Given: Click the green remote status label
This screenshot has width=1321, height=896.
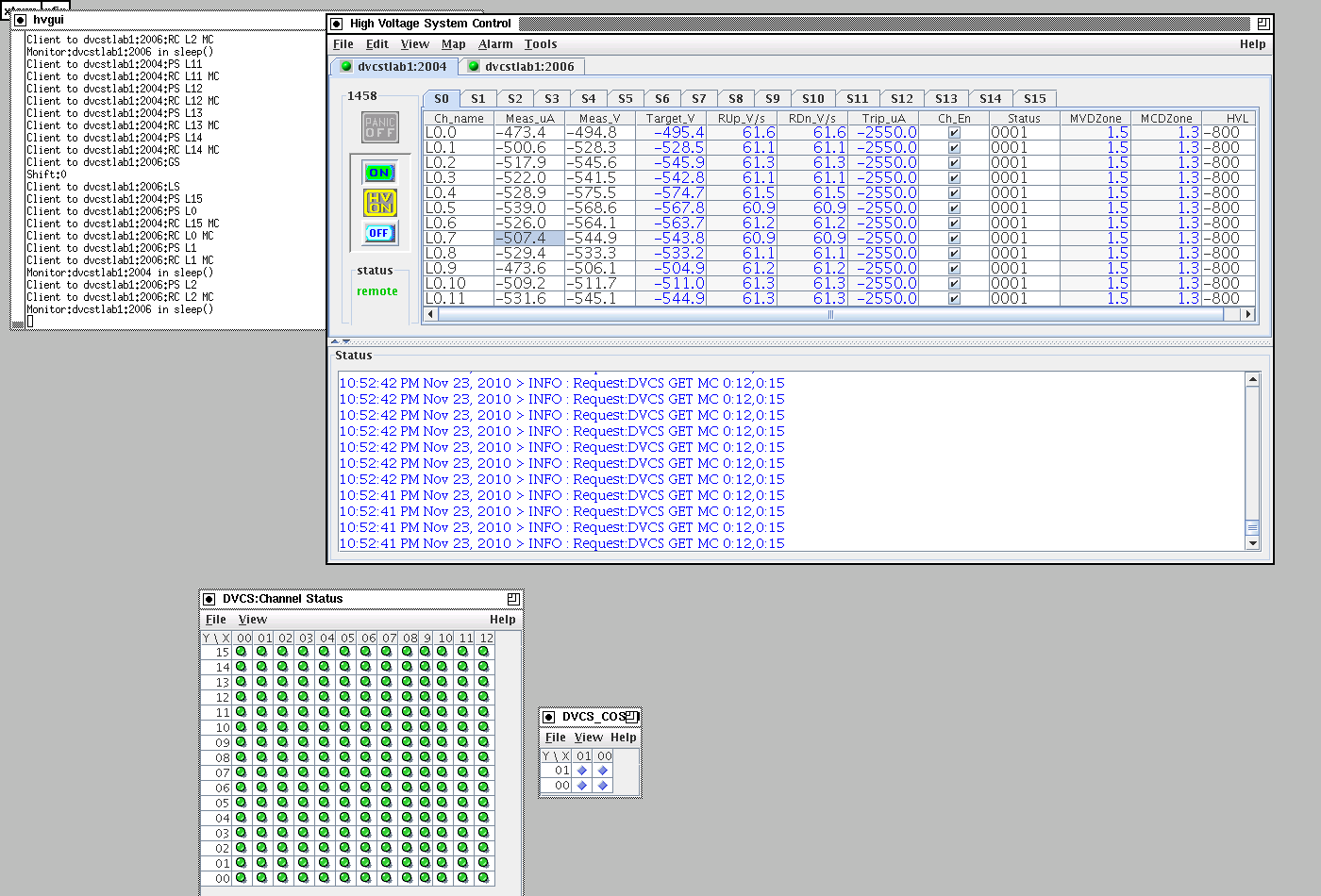Looking at the screenshot, I should [377, 291].
